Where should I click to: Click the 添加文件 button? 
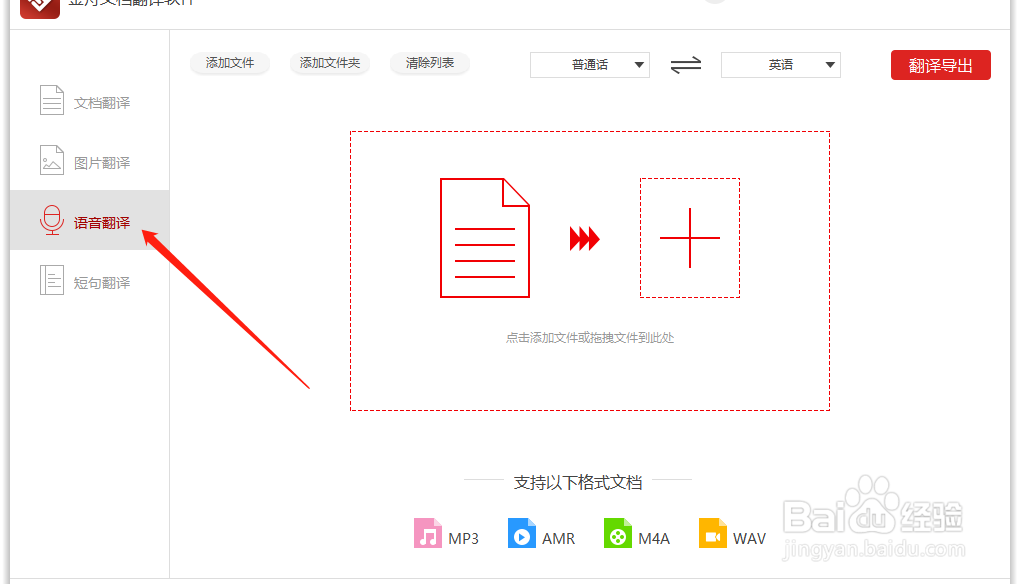[229, 63]
